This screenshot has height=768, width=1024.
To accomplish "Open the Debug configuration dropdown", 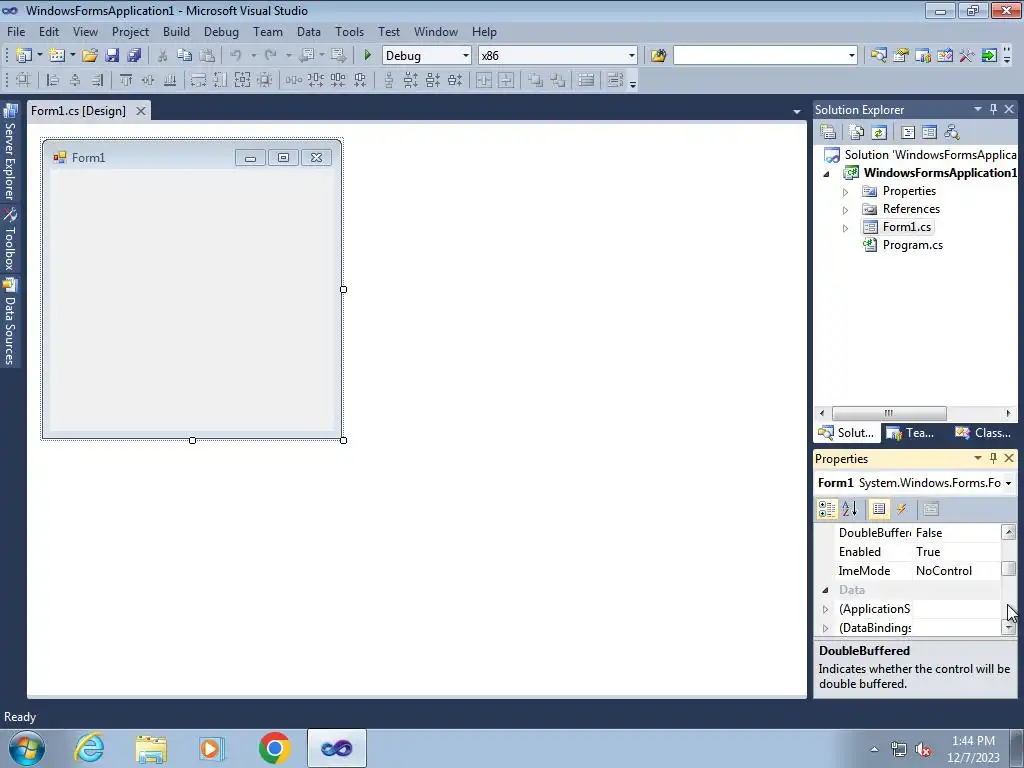I will 466,56.
